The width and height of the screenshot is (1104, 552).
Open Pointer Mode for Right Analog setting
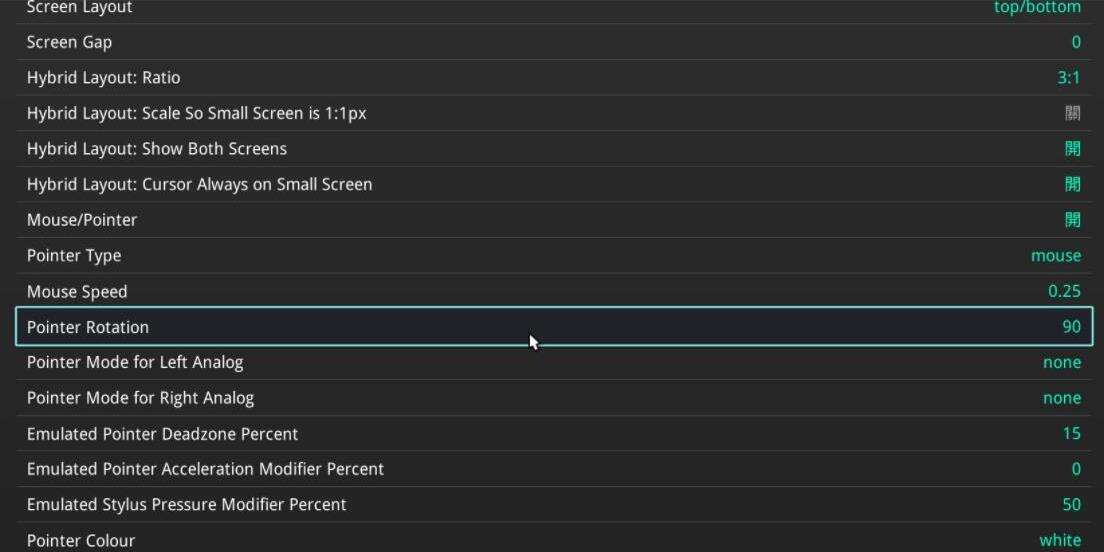(140, 398)
